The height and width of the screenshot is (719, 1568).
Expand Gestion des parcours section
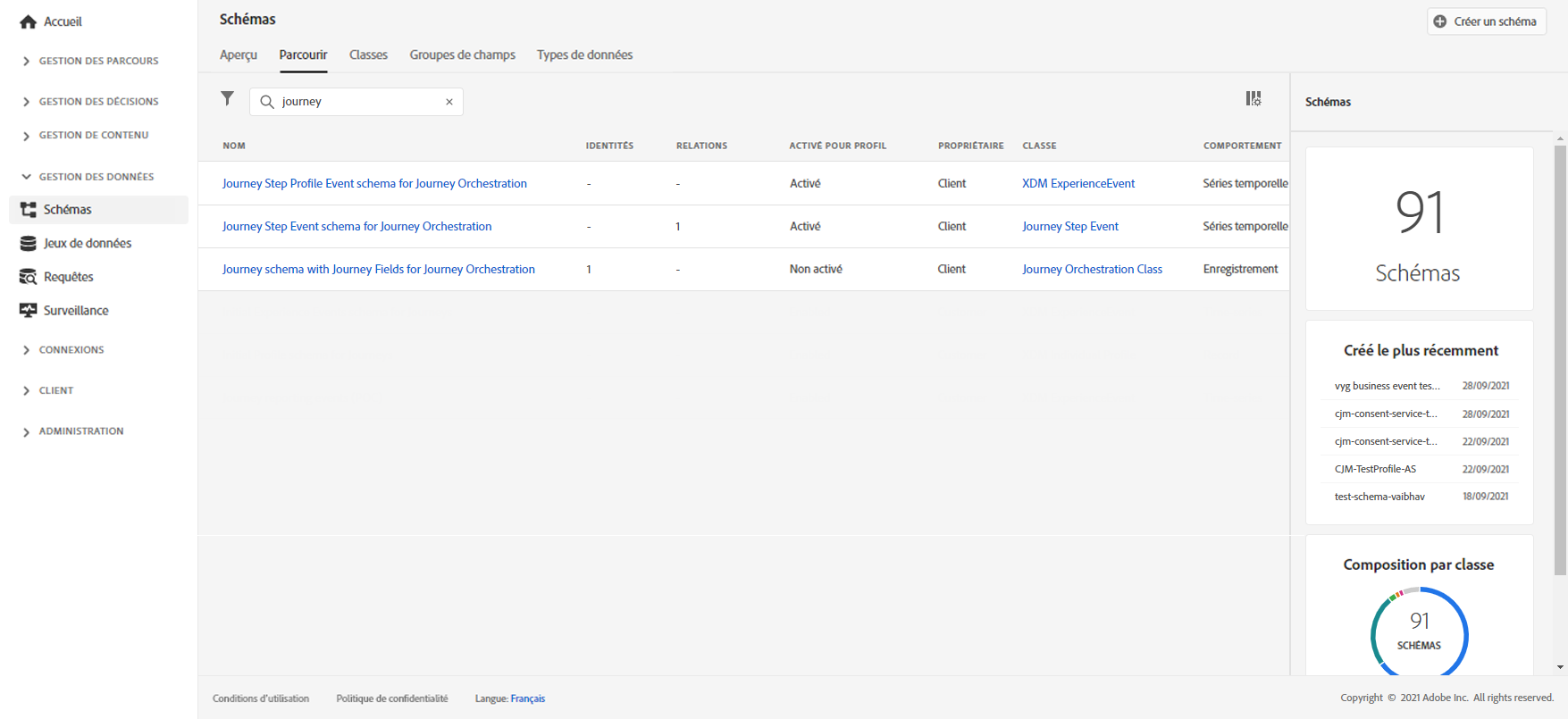[x=27, y=62]
